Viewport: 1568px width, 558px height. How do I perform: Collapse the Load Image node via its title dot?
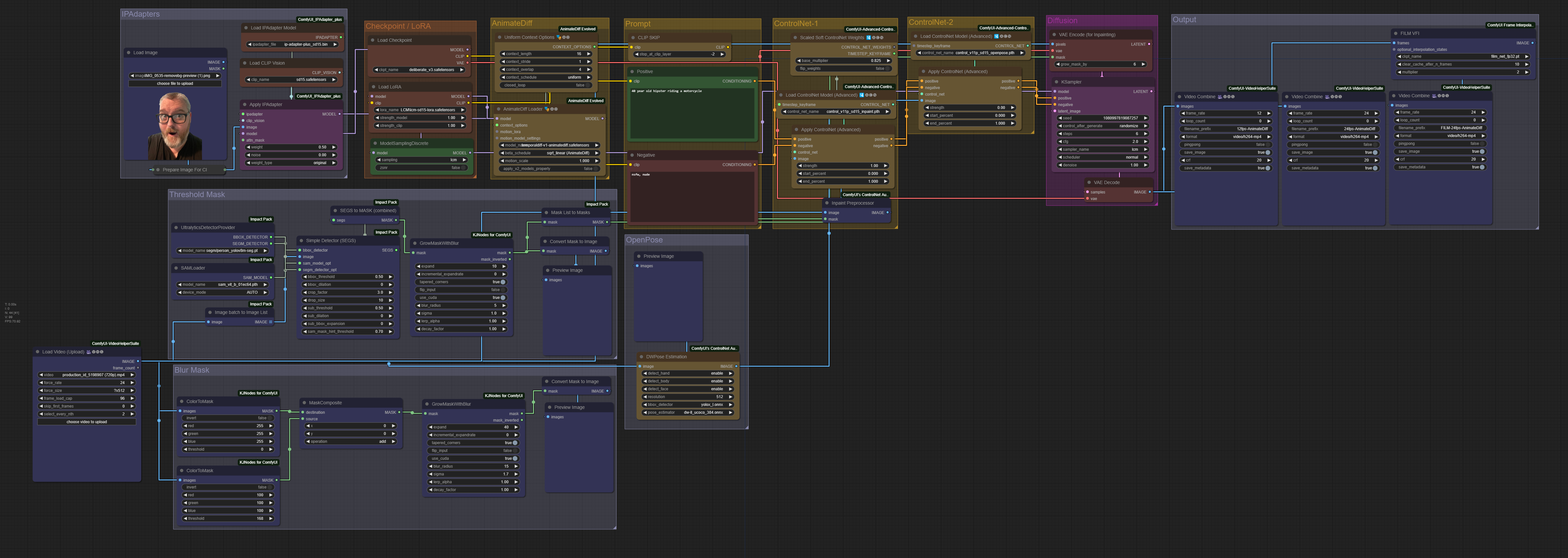pyautogui.click(x=129, y=53)
